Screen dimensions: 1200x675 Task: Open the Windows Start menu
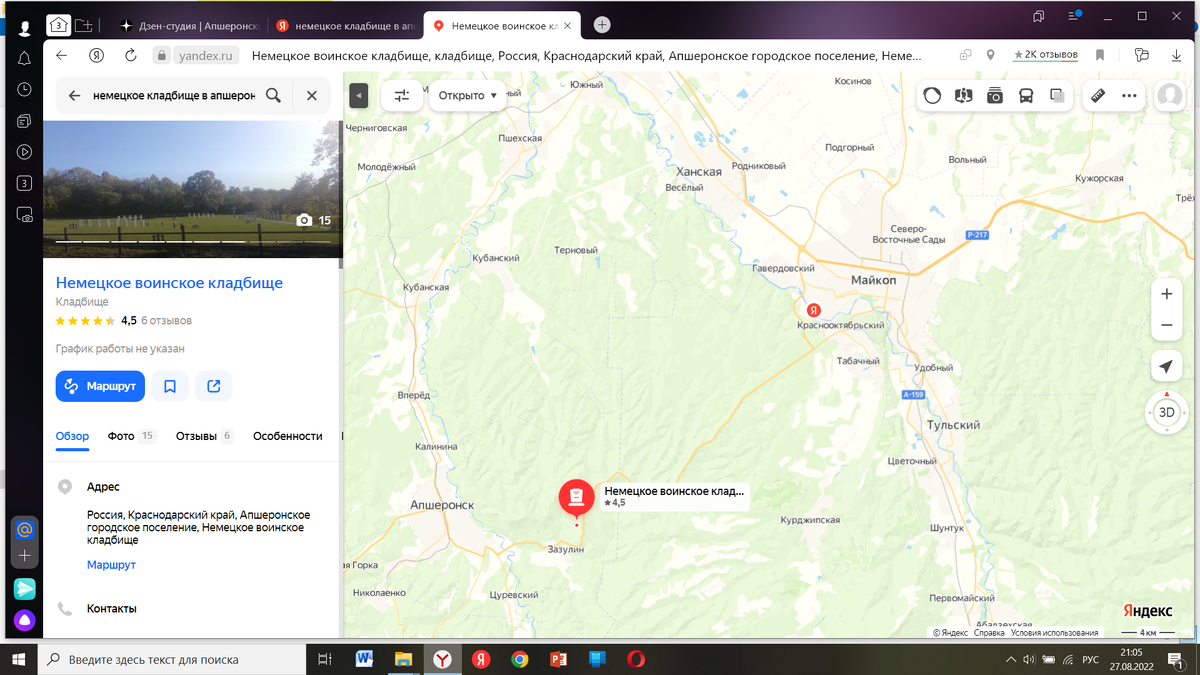[x=18, y=659]
